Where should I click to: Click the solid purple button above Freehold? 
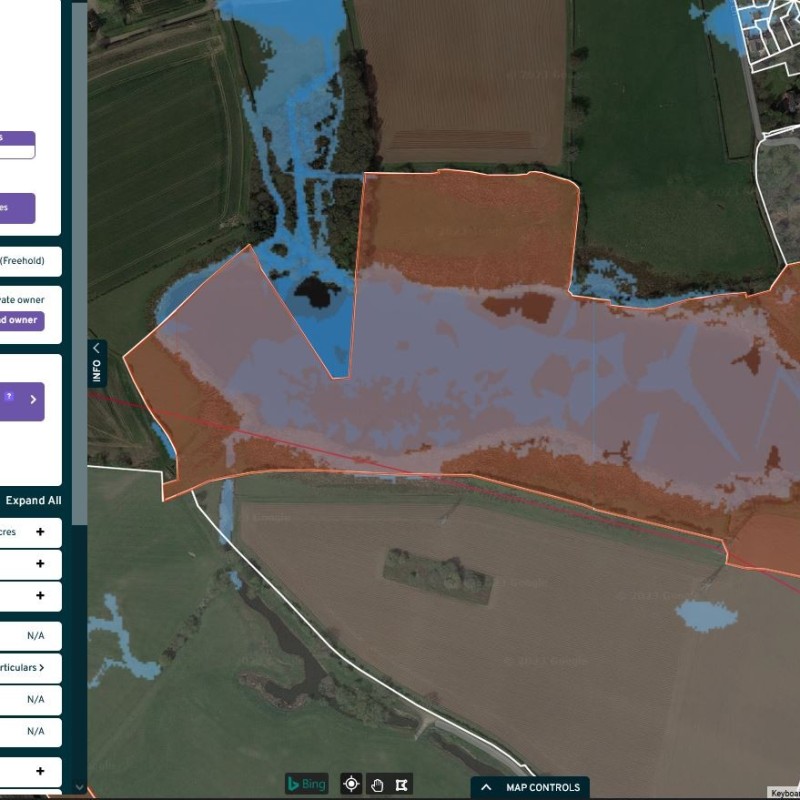coord(20,208)
